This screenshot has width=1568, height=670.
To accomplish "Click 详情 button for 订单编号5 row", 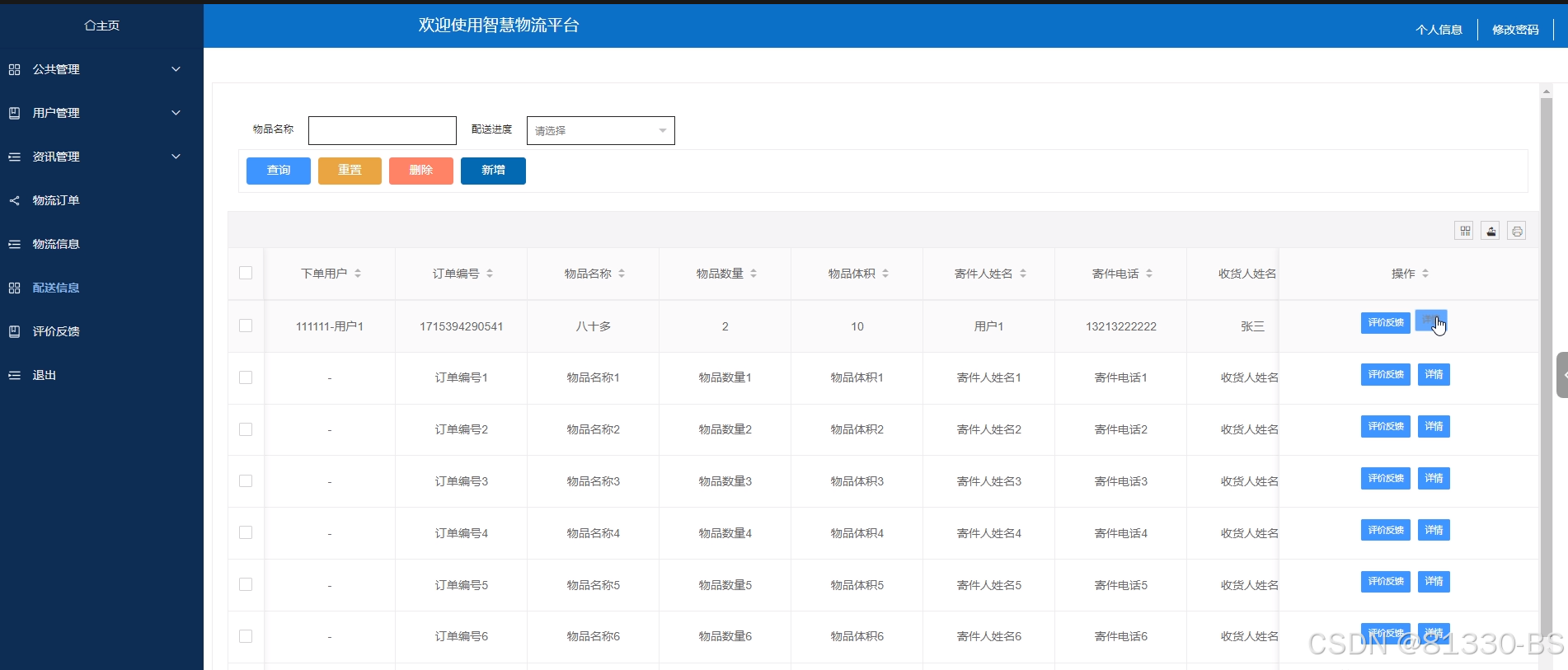I will click(1434, 582).
